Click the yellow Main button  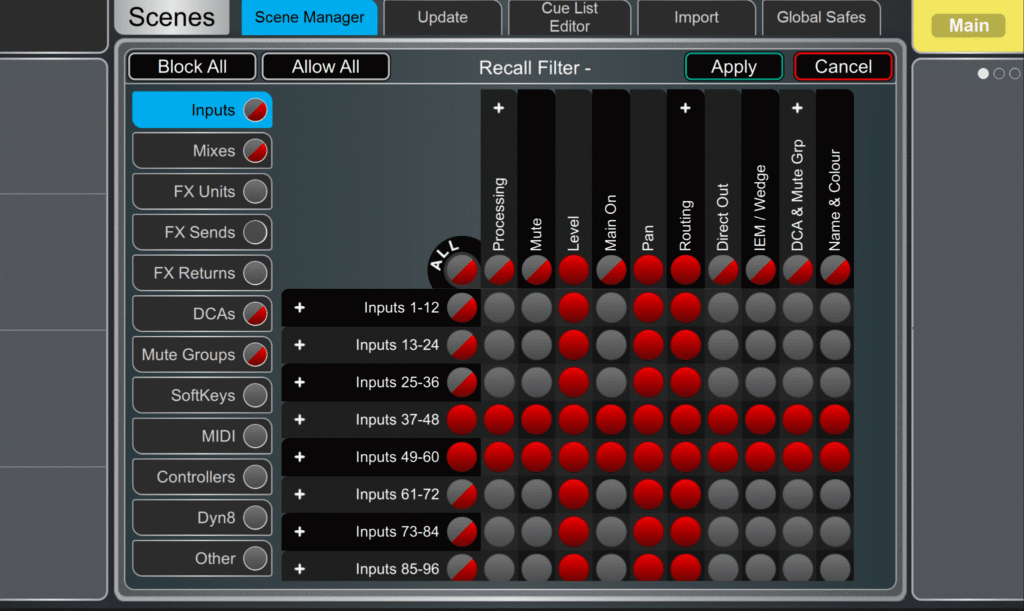[x=968, y=26]
